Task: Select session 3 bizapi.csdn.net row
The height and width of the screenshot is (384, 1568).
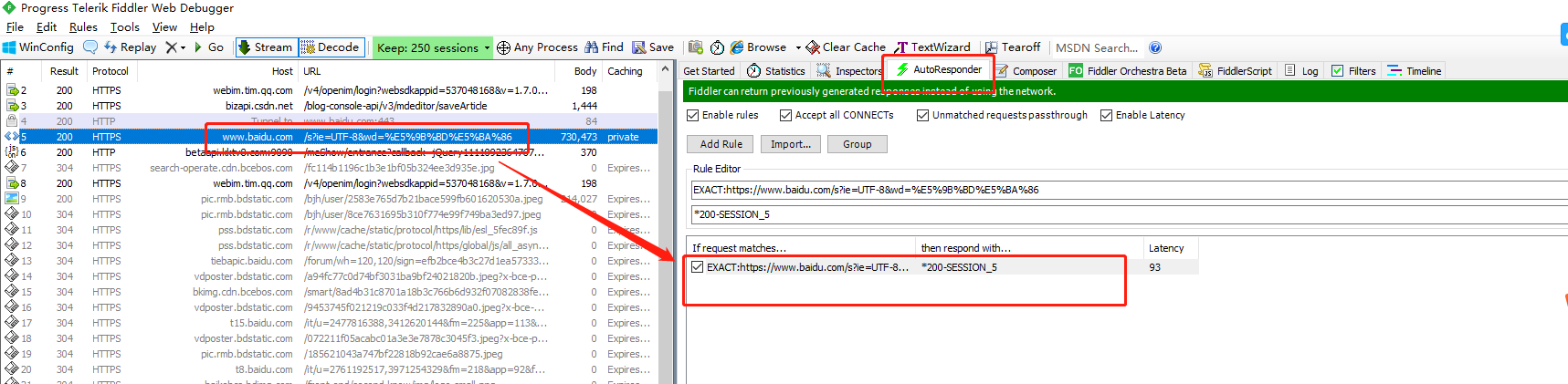Action: [x=331, y=106]
